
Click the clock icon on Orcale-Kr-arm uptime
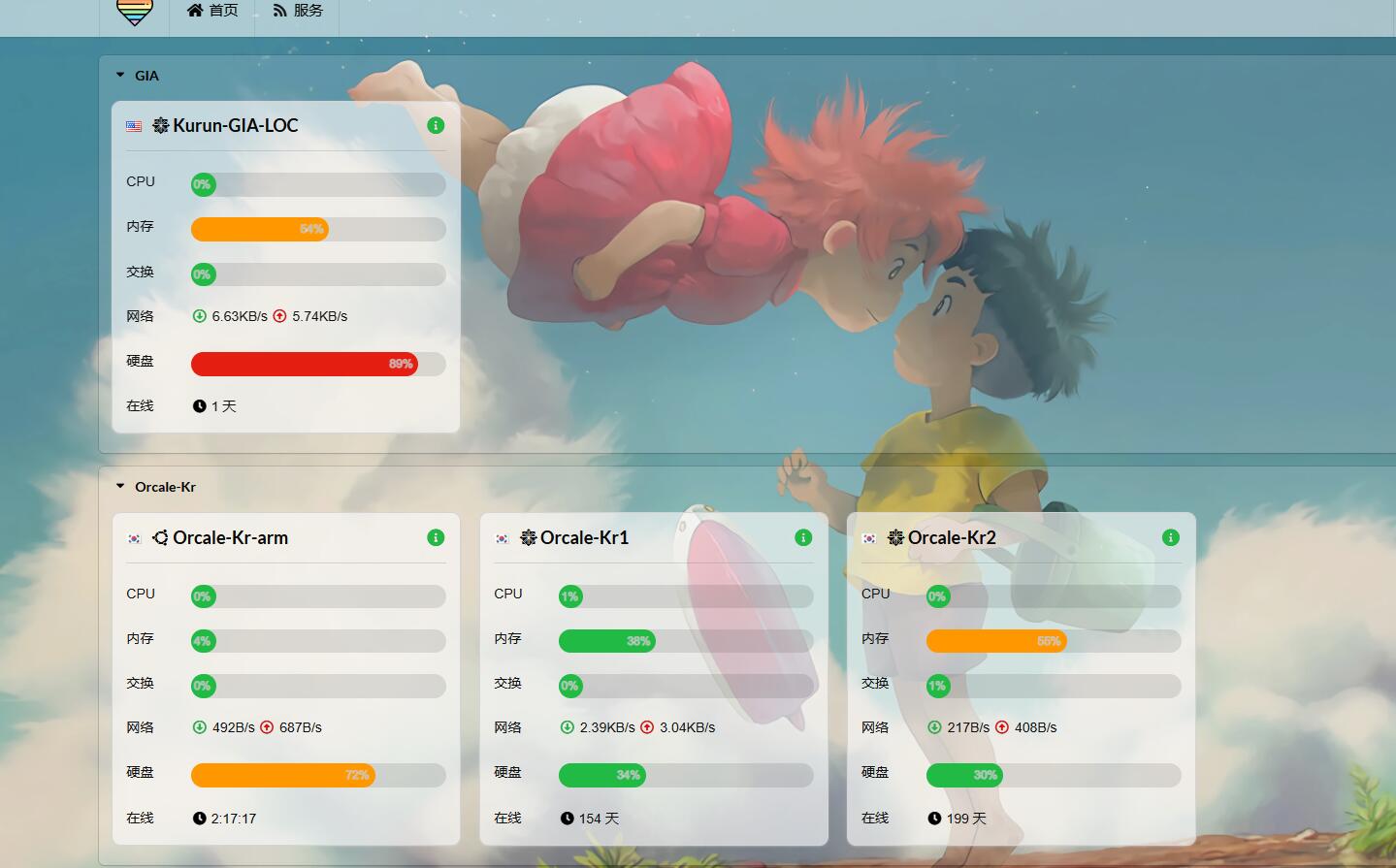click(x=199, y=819)
